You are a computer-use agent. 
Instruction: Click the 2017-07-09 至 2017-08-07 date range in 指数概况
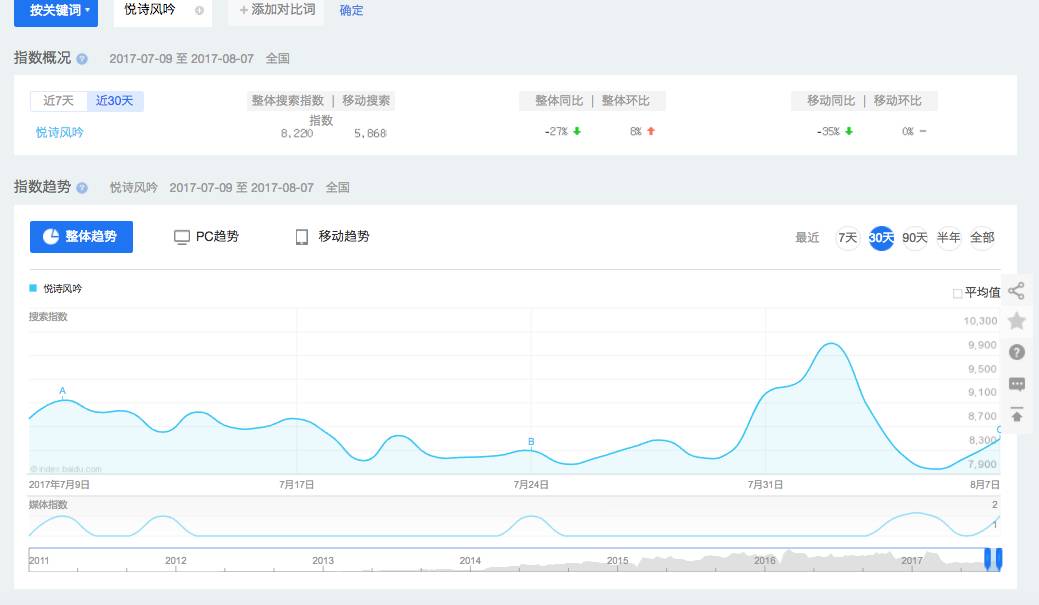point(182,58)
